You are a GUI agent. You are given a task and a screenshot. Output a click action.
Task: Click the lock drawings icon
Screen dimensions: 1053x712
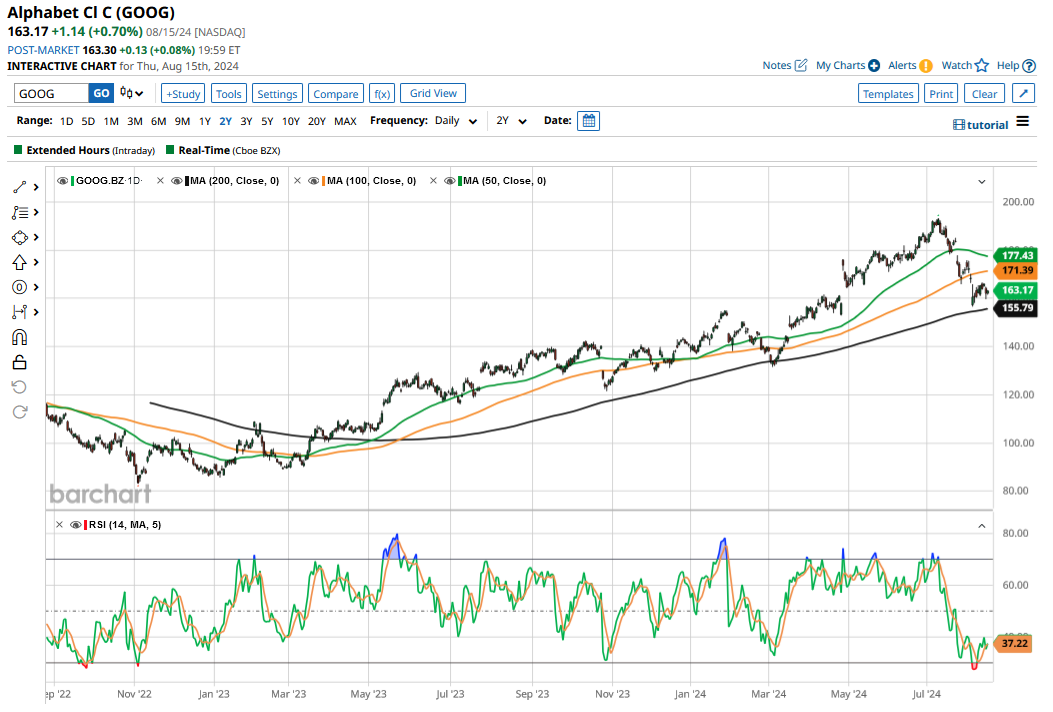20,362
